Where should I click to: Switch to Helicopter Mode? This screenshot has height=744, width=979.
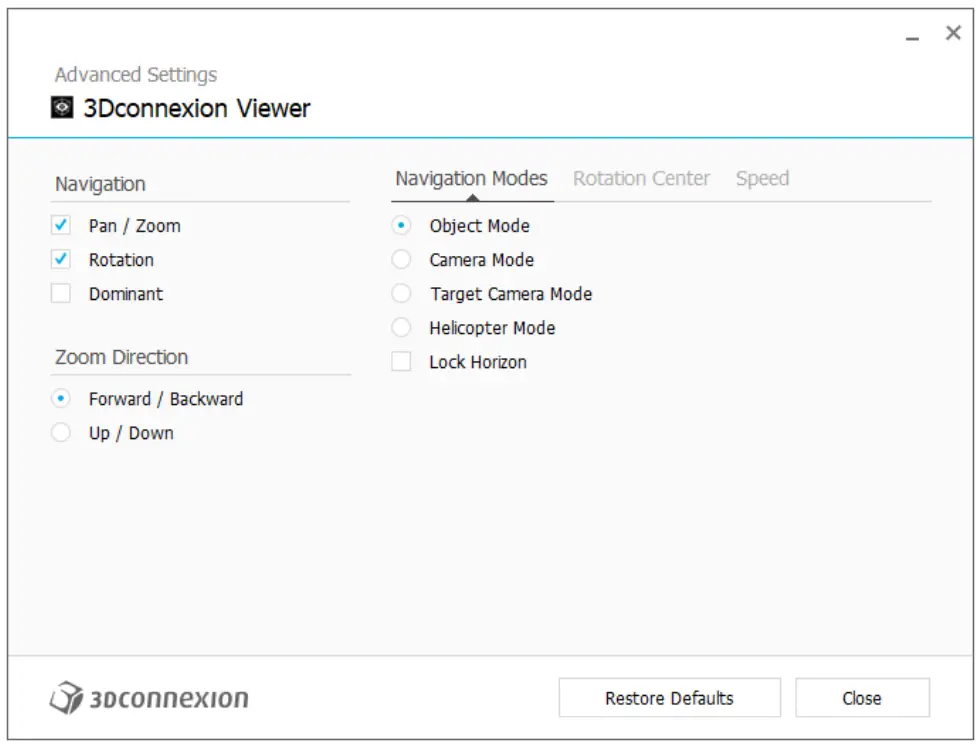pyautogui.click(x=401, y=328)
